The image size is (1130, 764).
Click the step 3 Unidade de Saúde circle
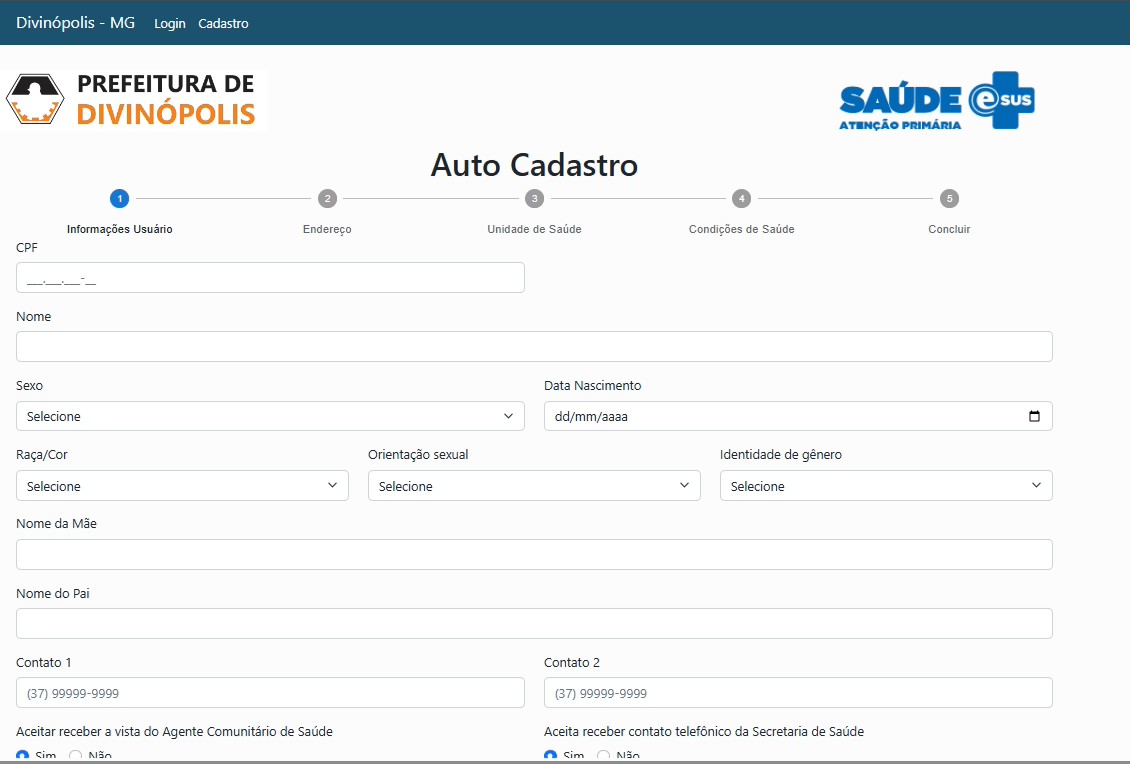(534, 198)
